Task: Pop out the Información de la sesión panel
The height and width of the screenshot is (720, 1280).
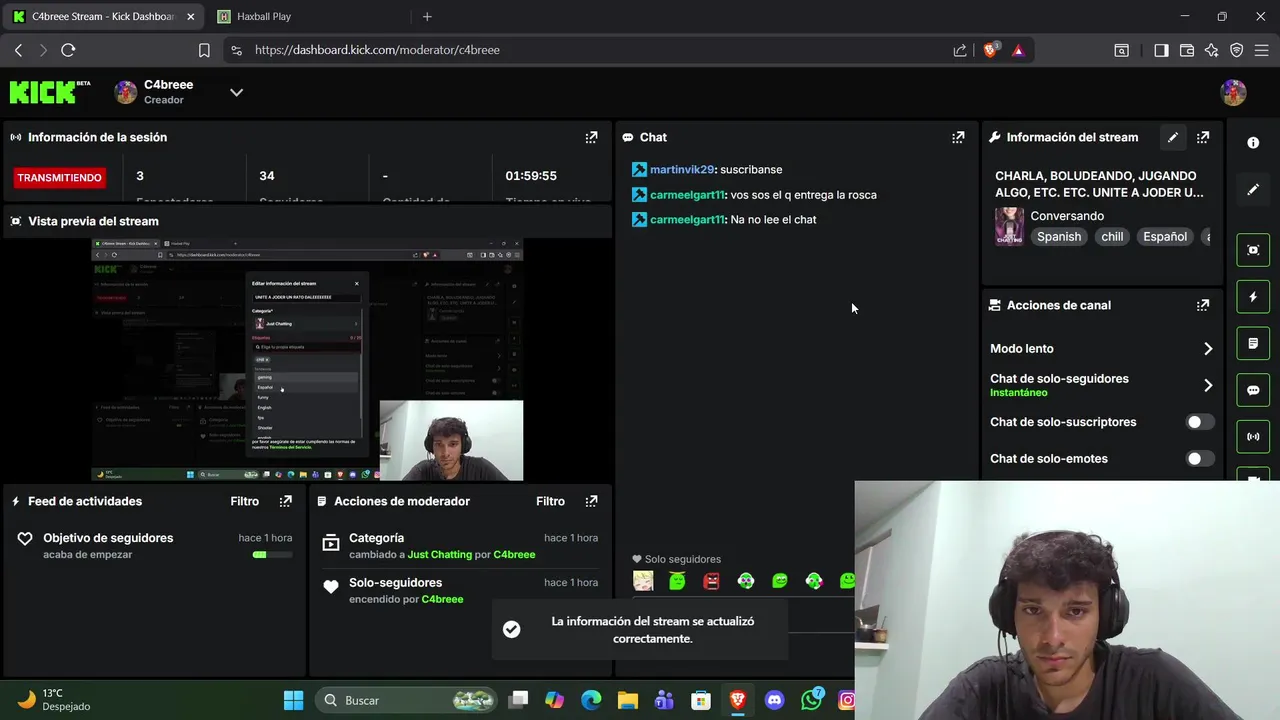Action: tap(591, 137)
